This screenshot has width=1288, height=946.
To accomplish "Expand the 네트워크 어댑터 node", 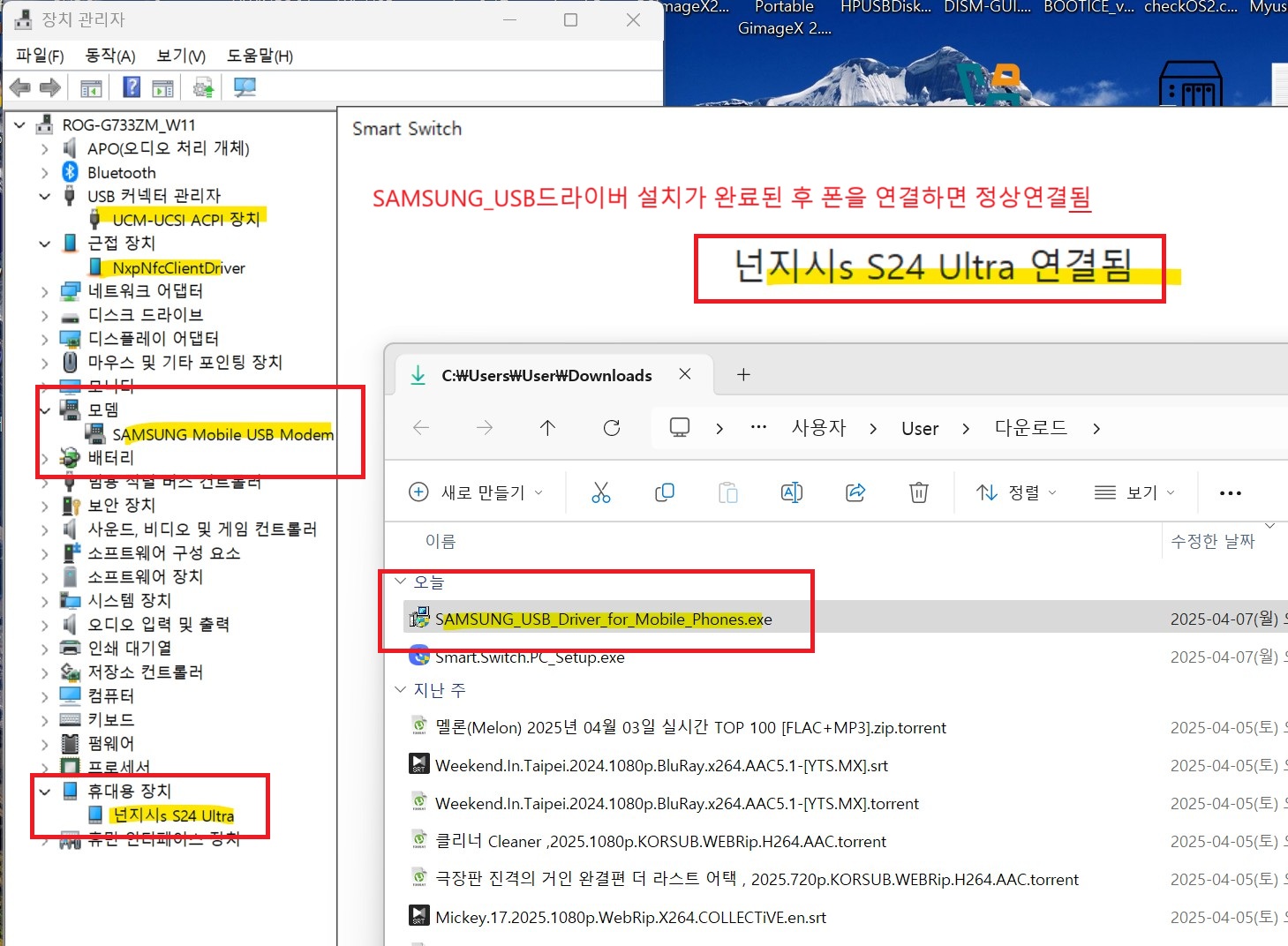I will pyautogui.click(x=45, y=291).
